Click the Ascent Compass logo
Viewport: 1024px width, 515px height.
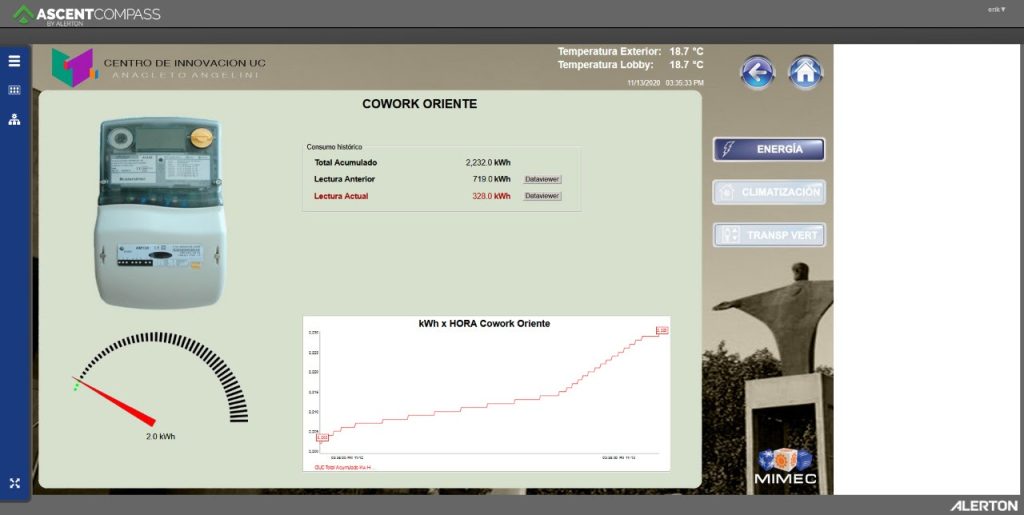(x=86, y=15)
